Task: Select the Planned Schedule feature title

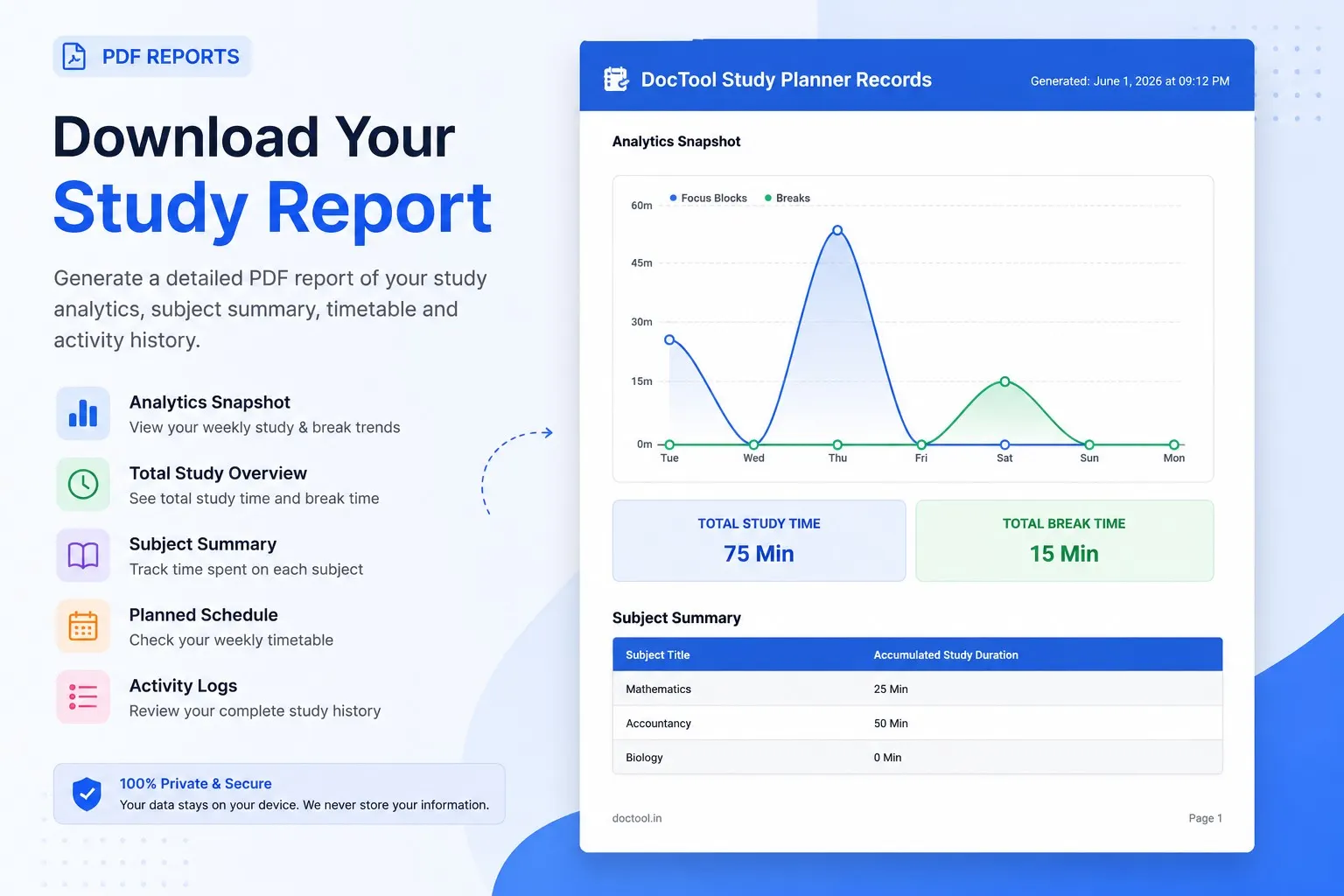Action: point(204,615)
